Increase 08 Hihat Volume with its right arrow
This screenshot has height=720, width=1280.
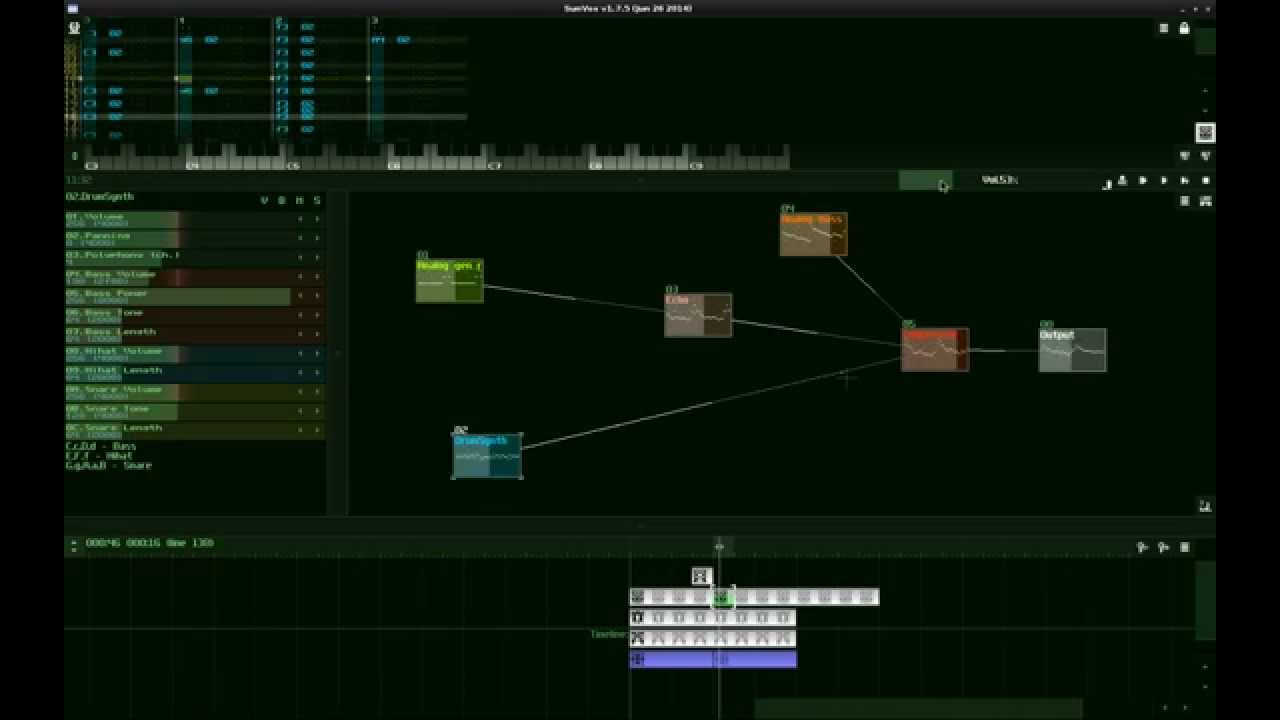pyautogui.click(x=317, y=354)
